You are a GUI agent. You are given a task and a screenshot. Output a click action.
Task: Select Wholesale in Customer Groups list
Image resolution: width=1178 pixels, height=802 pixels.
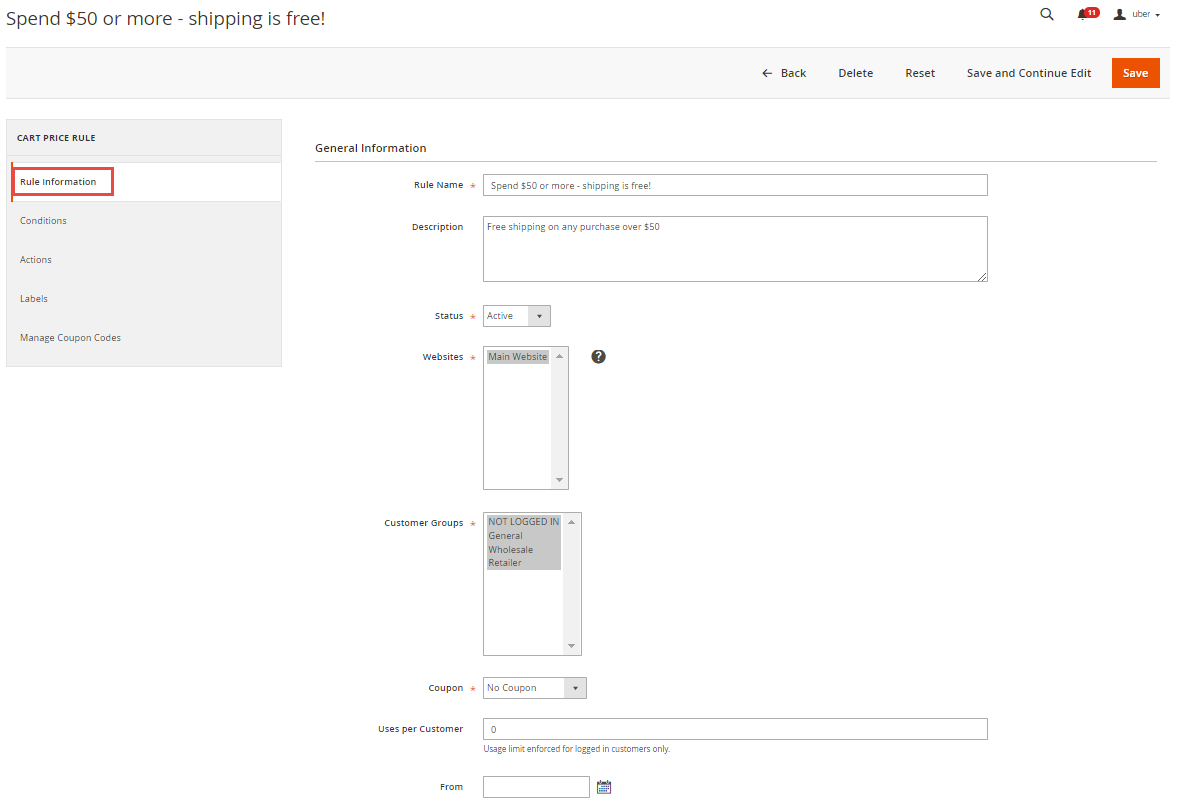click(x=511, y=549)
